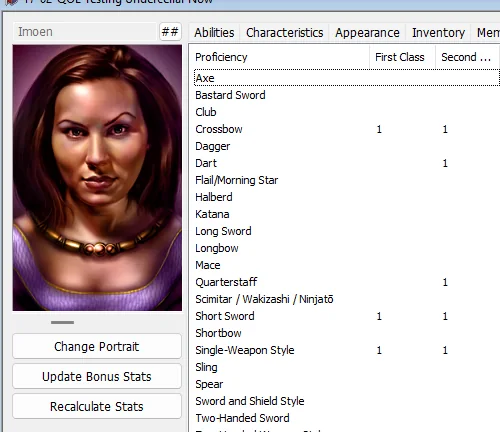500x432 pixels.
Task: Open the Appearance tab
Action: tap(367, 33)
